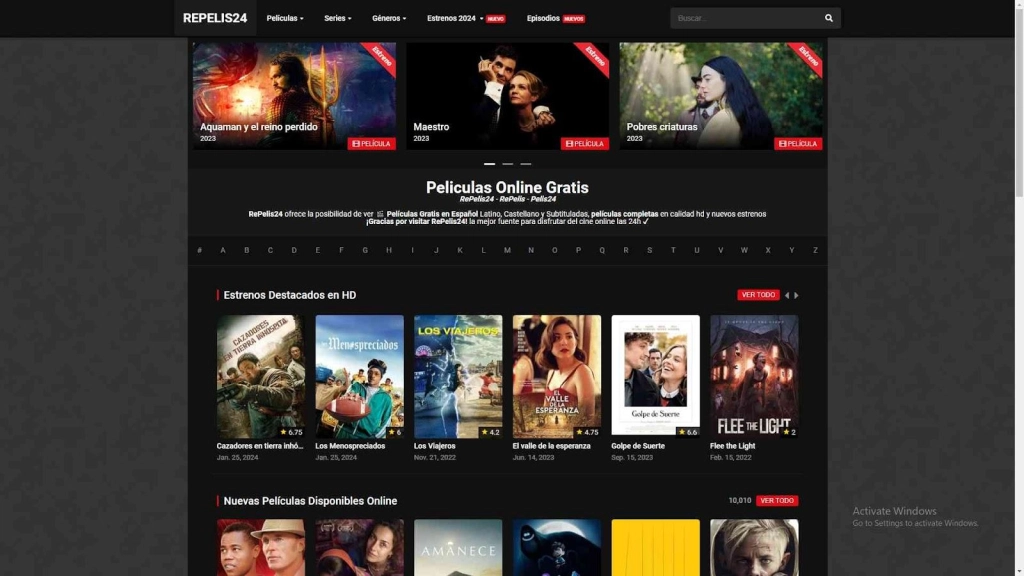Click VER TODO for Estrenos Destacados en HD
1024x576 pixels.
coord(758,295)
